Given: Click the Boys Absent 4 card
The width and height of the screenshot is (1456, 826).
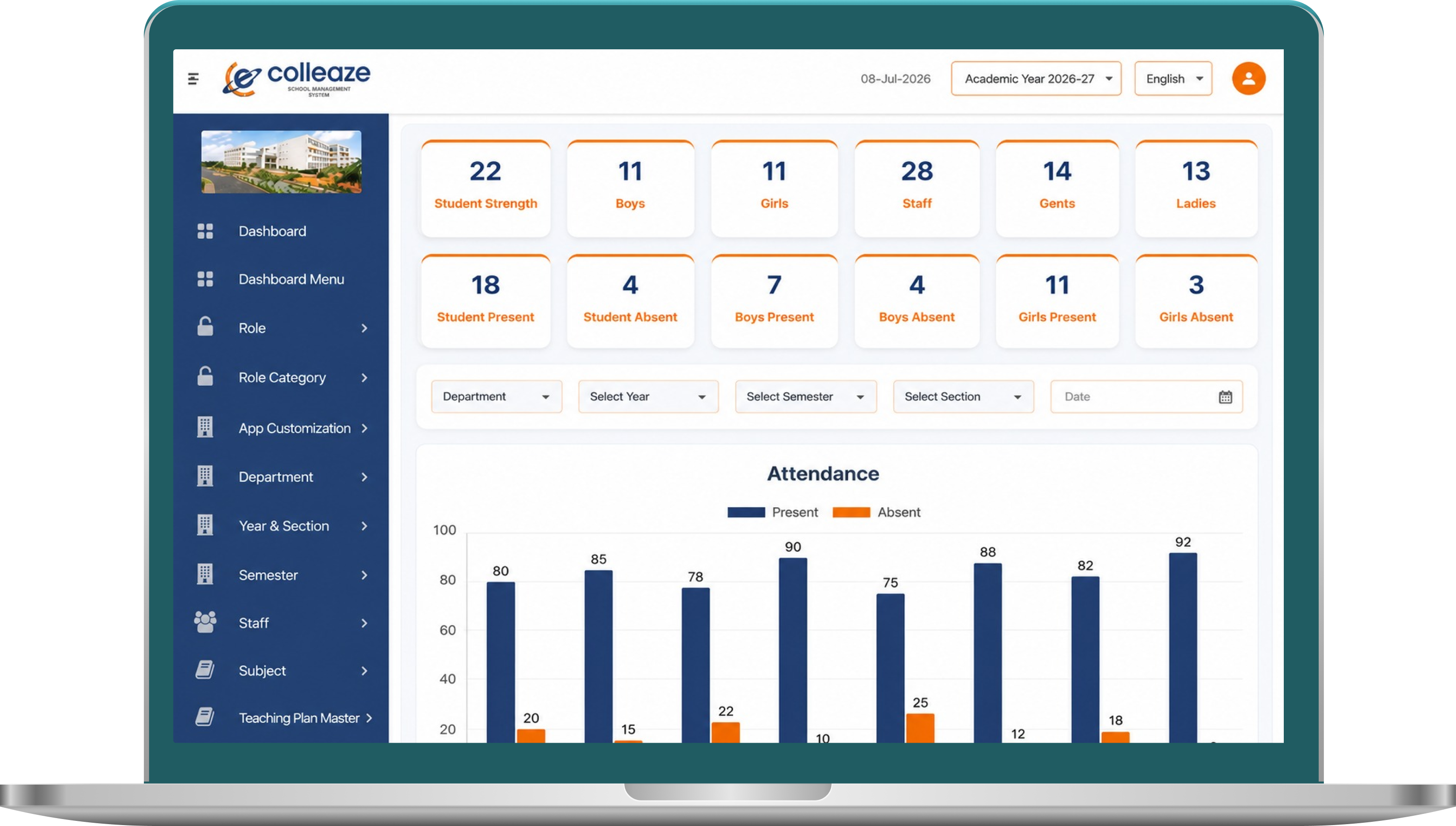Looking at the screenshot, I should coord(917,301).
